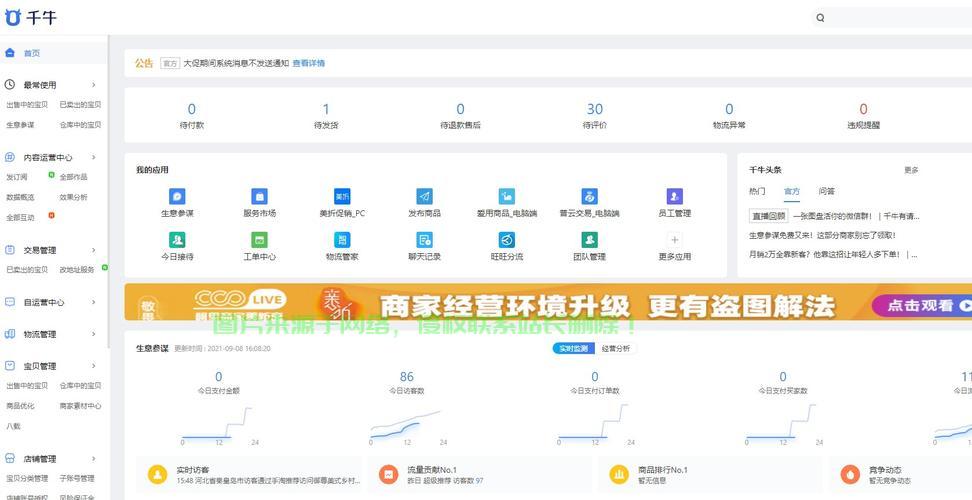Open 待退款售后 count
Image resolution: width=972 pixels, height=500 pixels.
click(x=461, y=116)
